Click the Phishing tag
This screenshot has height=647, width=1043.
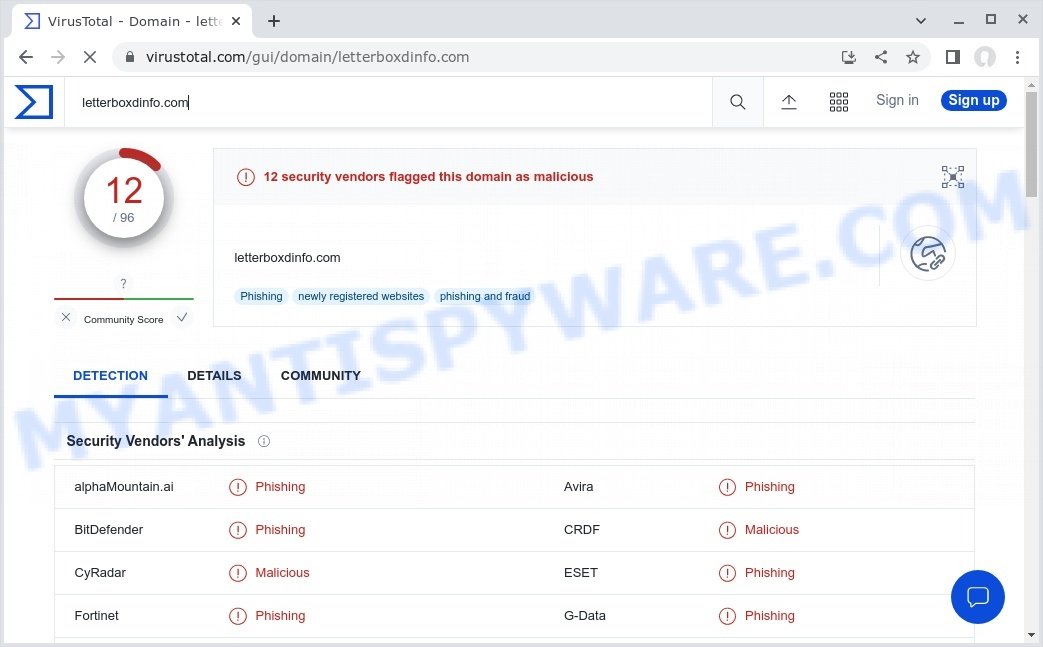tap(261, 297)
